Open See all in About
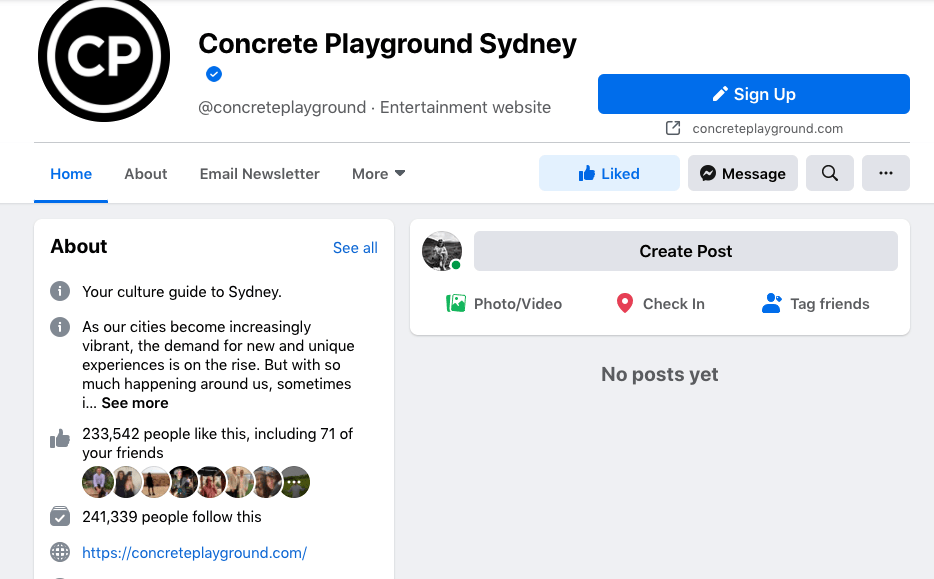Screen dimensions: 934x579 pyautogui.click(x=355, y=248)
